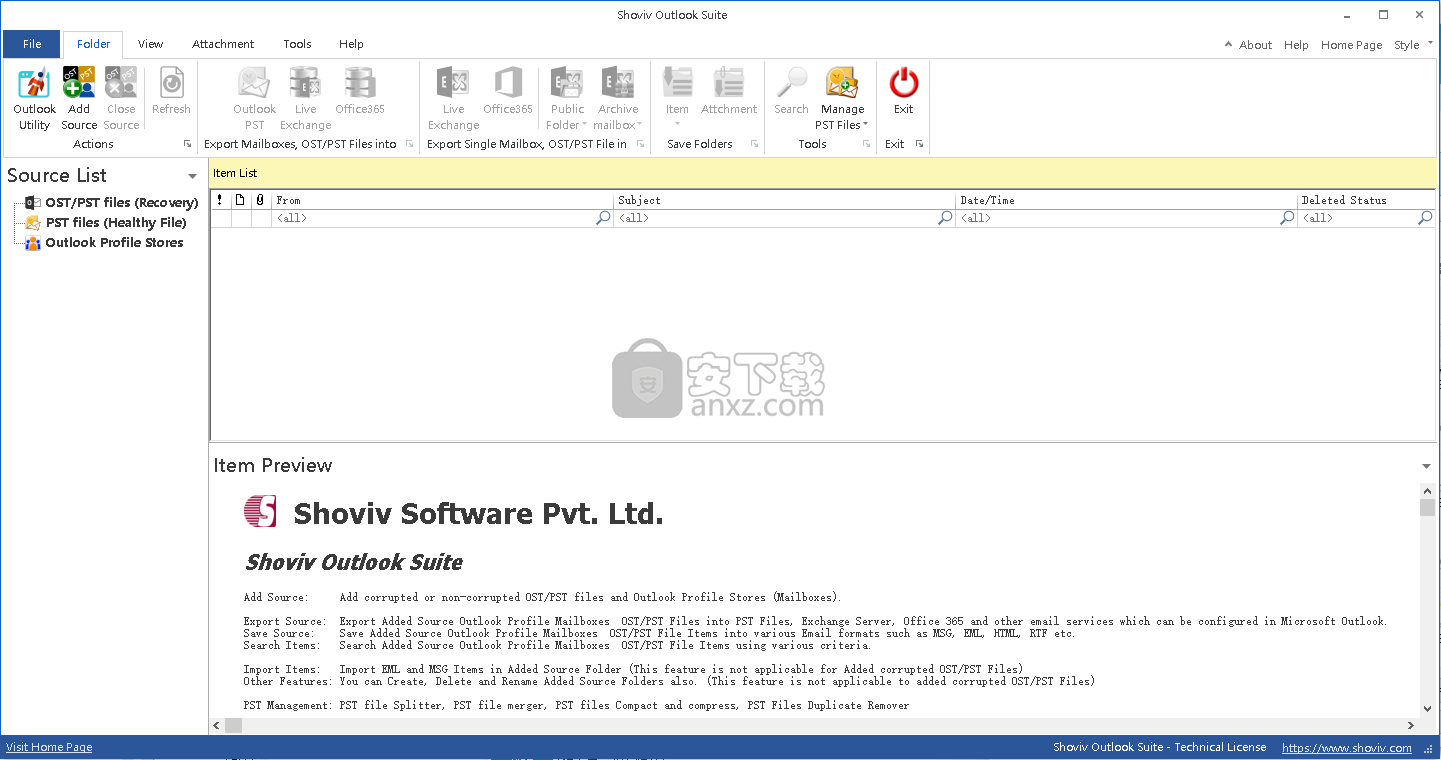Image resolution: width=1441 pixels, height=760 pixels.
Task: Export single mailbox to Office365
Action: (508, 92)
